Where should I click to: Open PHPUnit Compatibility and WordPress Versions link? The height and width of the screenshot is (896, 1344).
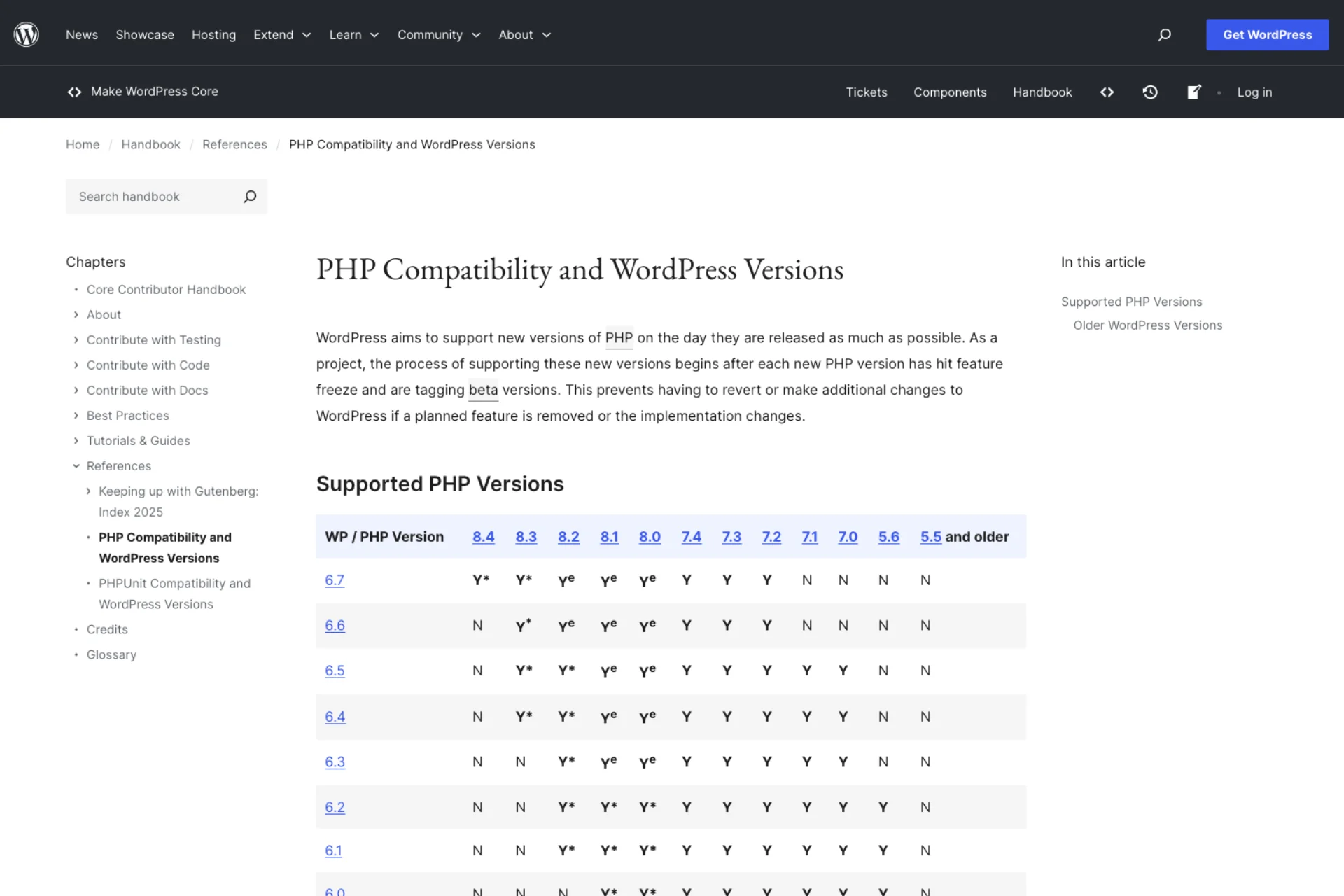click(174, 594)
